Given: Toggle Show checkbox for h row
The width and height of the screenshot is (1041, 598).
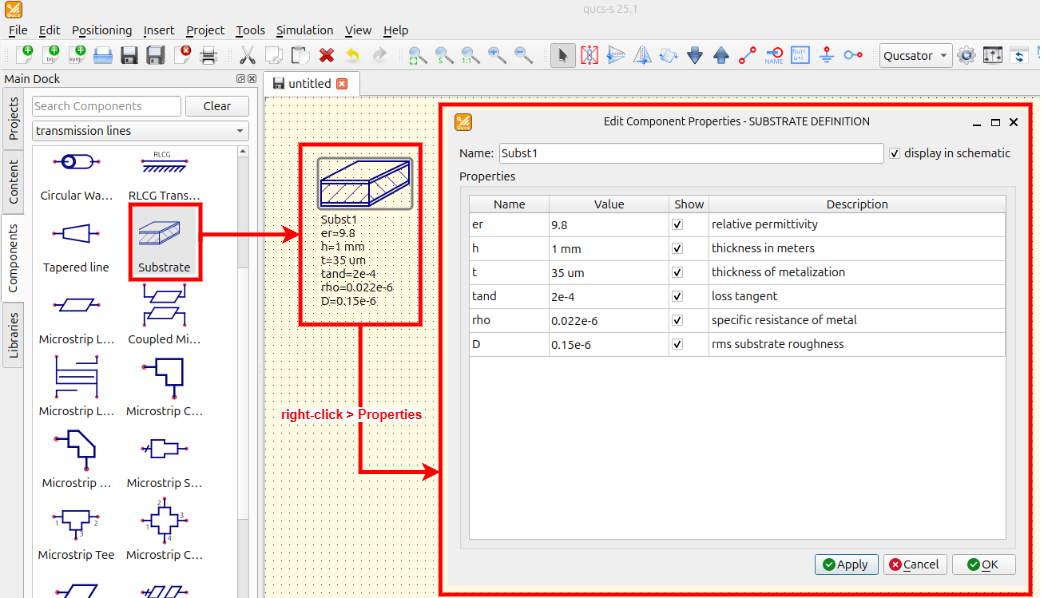Looking at the screenshot, I should coord(677,248).
